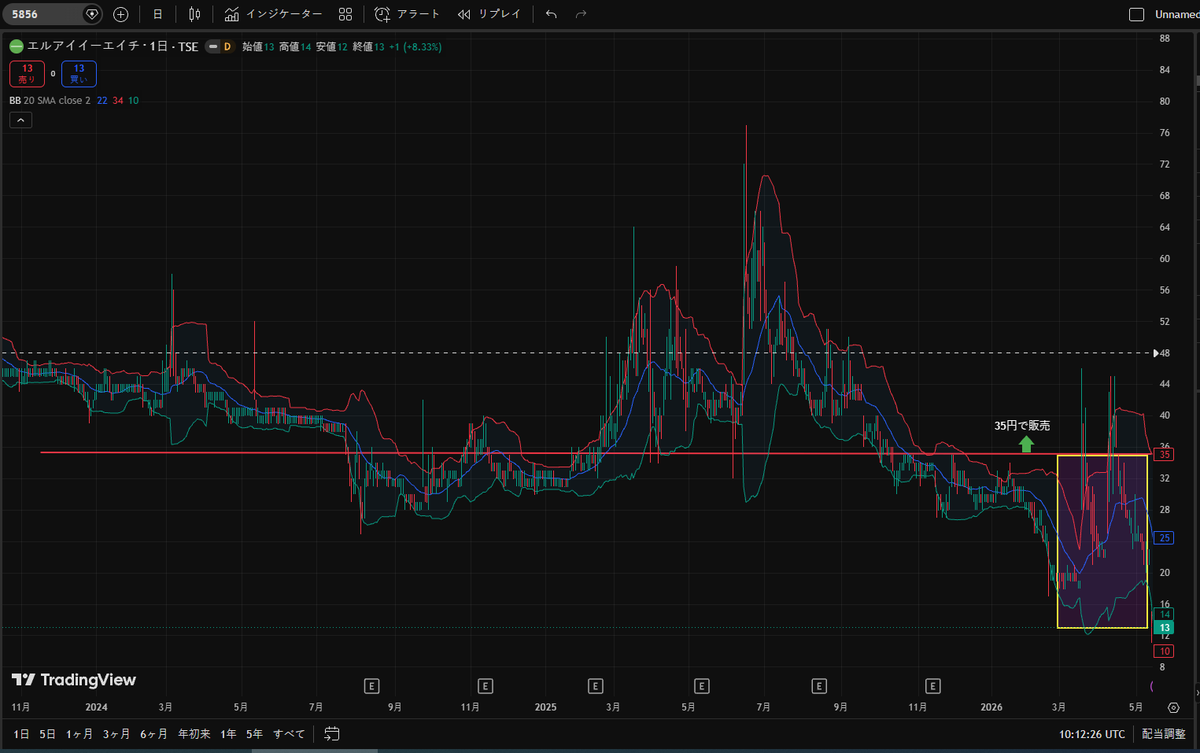Select the 1年 date range

tap(229, 734)
